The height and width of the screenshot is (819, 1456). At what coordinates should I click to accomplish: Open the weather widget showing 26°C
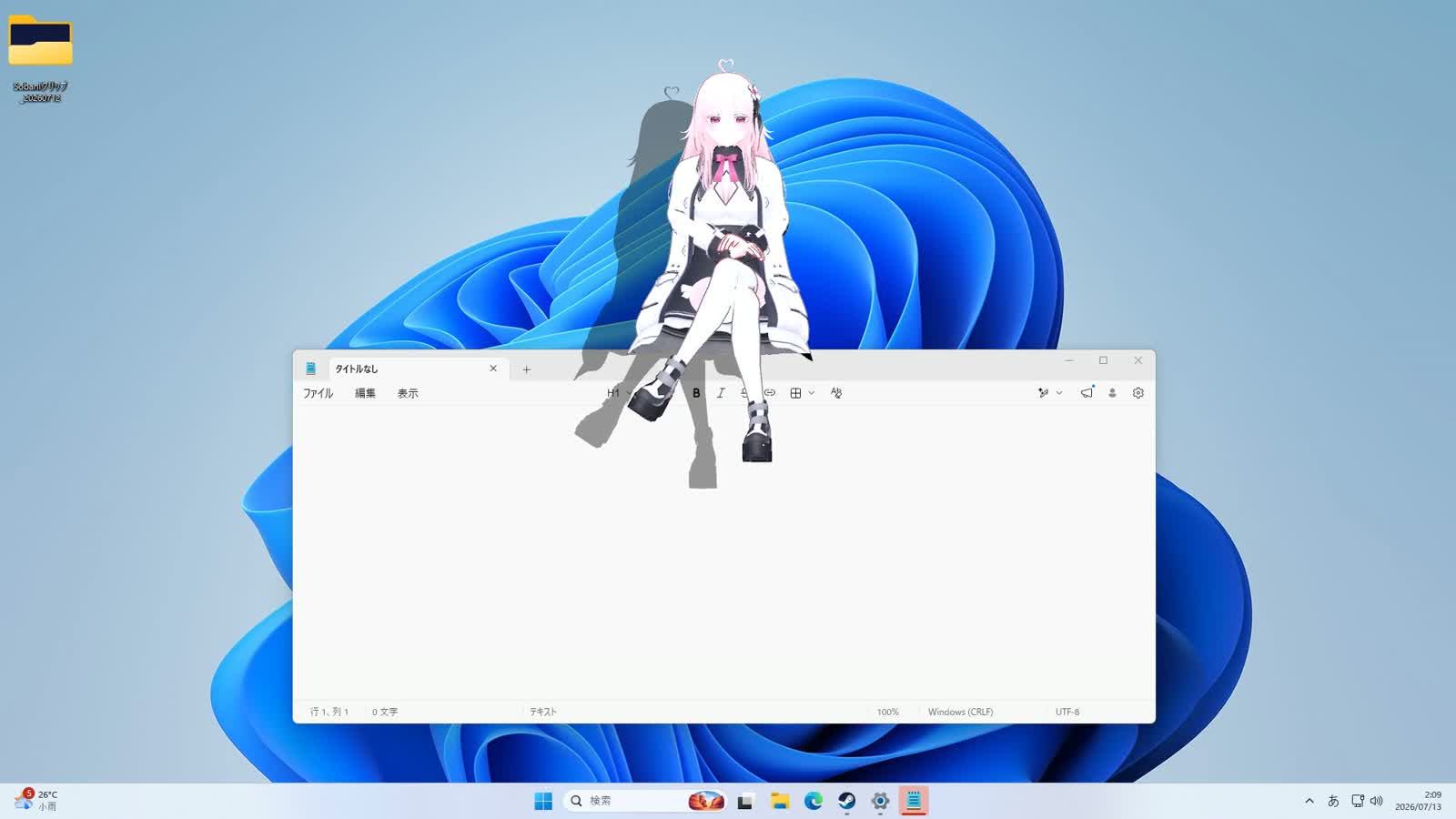36,801
